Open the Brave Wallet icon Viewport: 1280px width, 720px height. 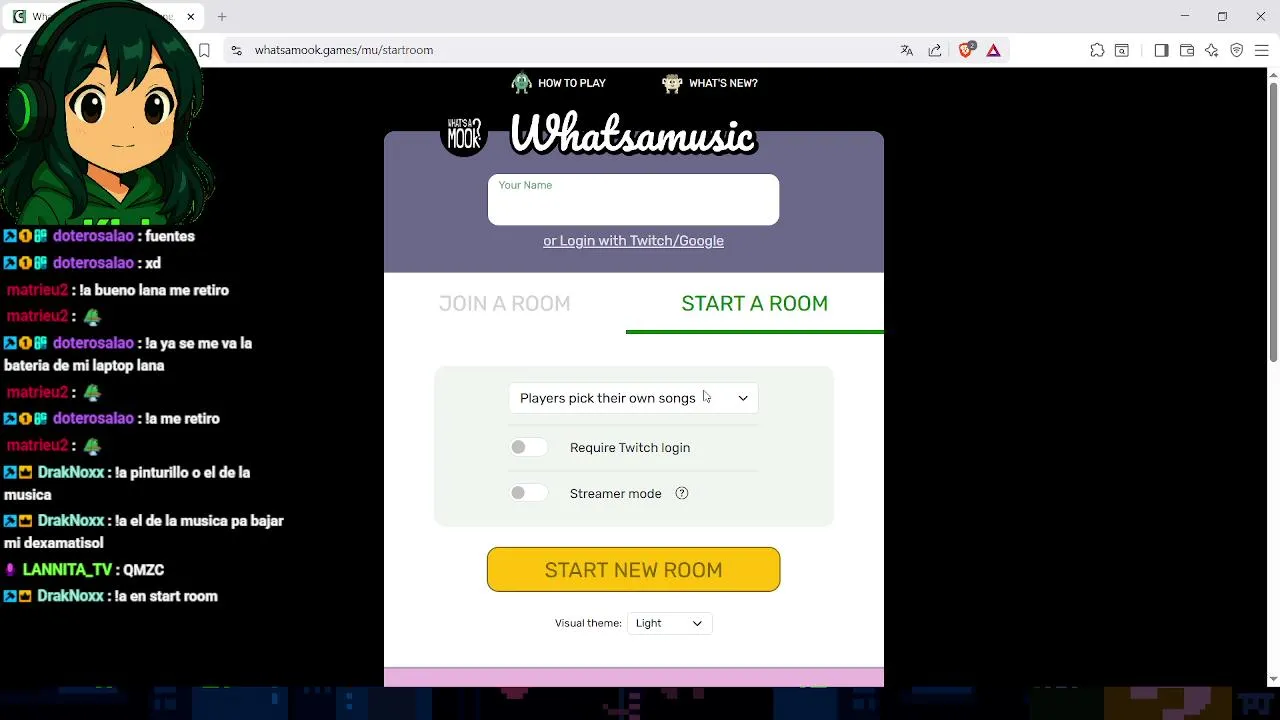coord(1187,50)
